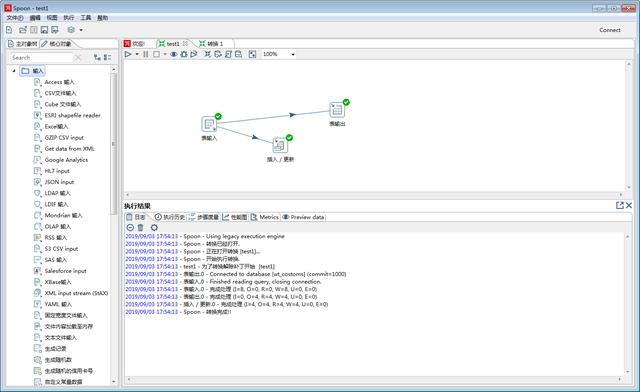
Task: Select XML input stream (StAX) step
Action: click(x=76, y=293)
